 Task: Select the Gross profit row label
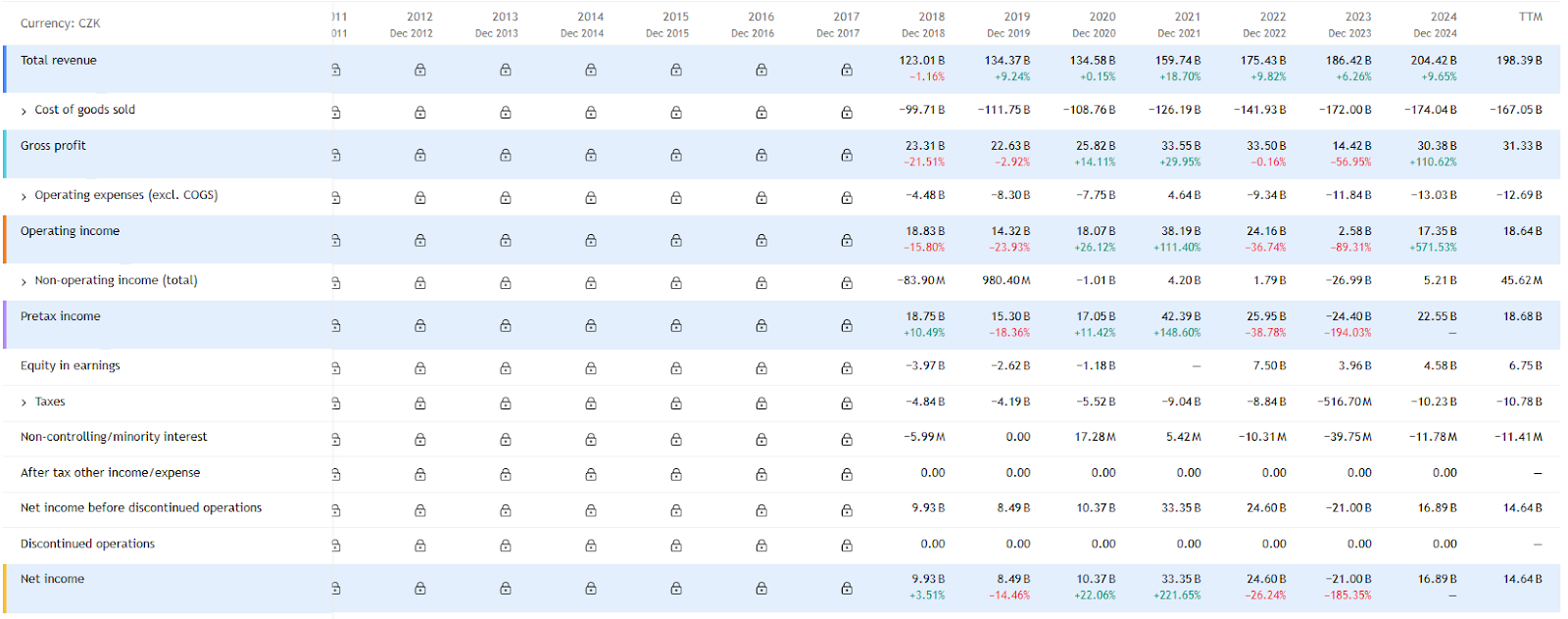(53, 145)
